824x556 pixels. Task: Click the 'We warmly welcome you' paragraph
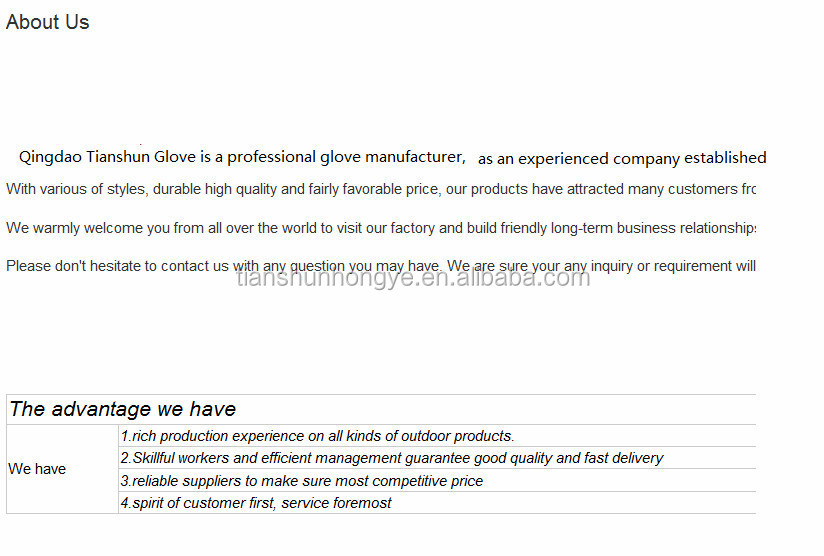tap(381, 228)
